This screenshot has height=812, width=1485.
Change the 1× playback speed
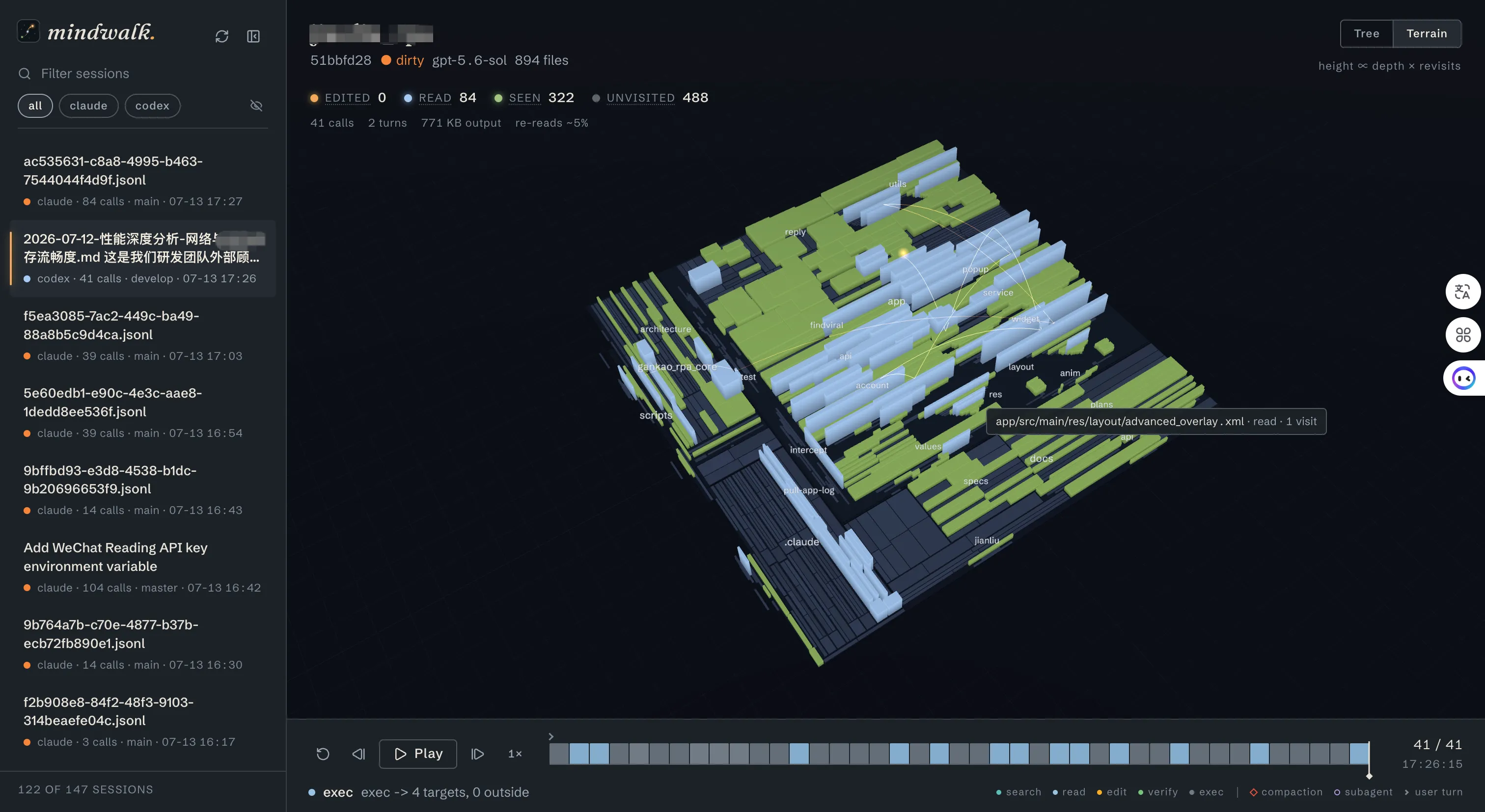click(x=515, y=754)
